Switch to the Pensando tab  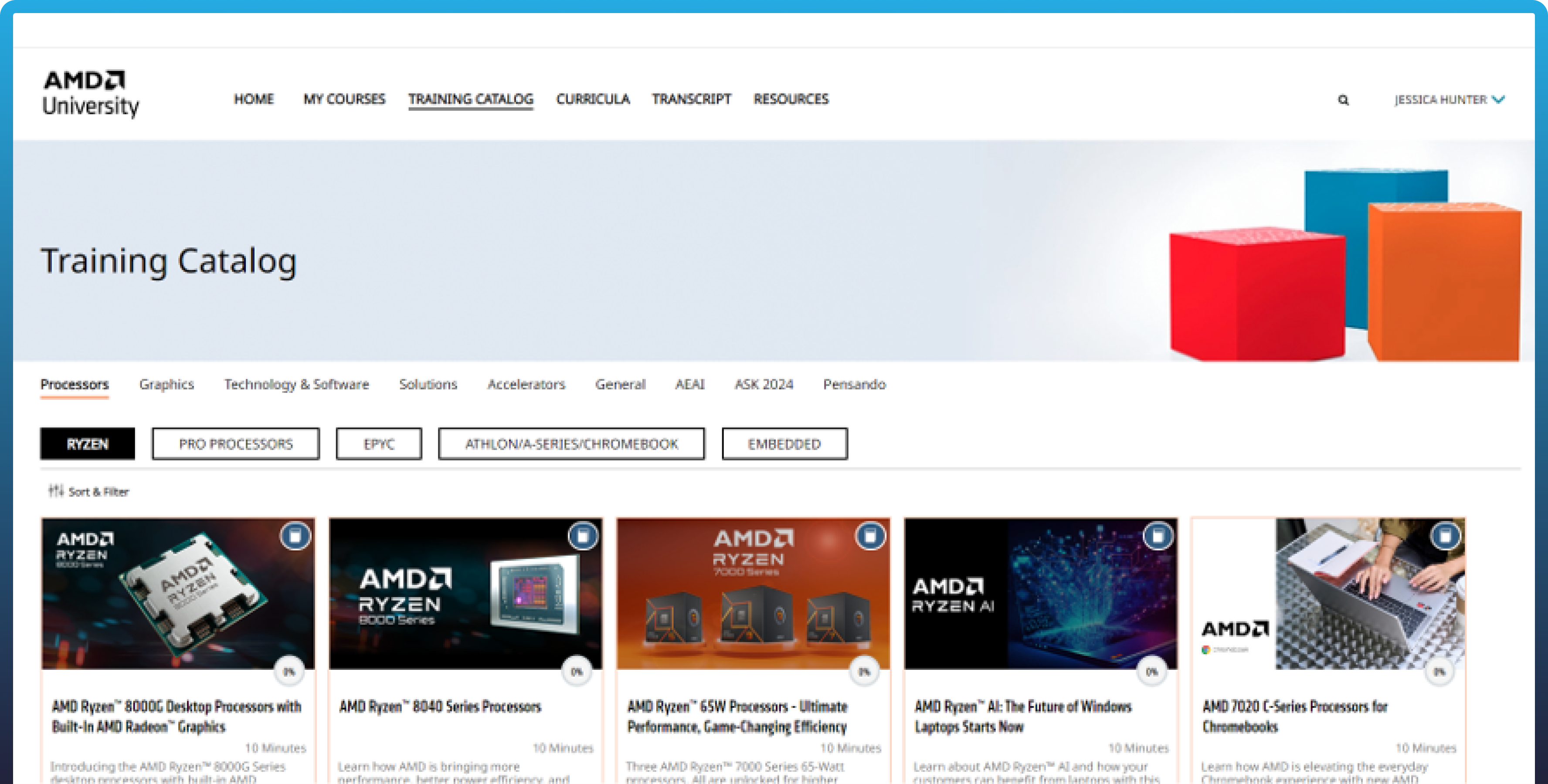coord(854,385)
